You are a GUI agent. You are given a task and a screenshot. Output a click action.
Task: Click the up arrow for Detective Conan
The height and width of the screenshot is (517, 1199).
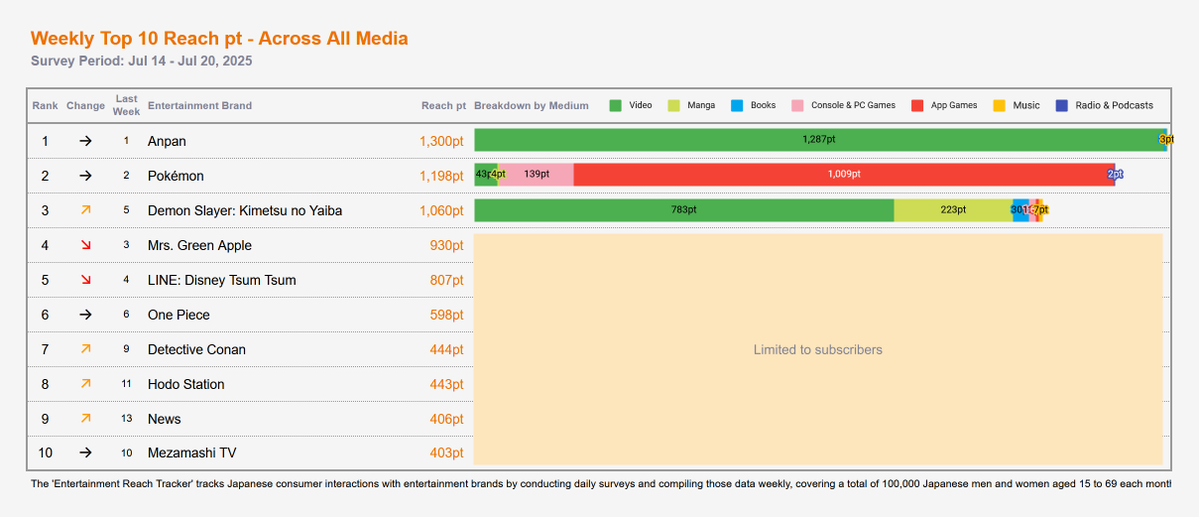pos(86,349)
